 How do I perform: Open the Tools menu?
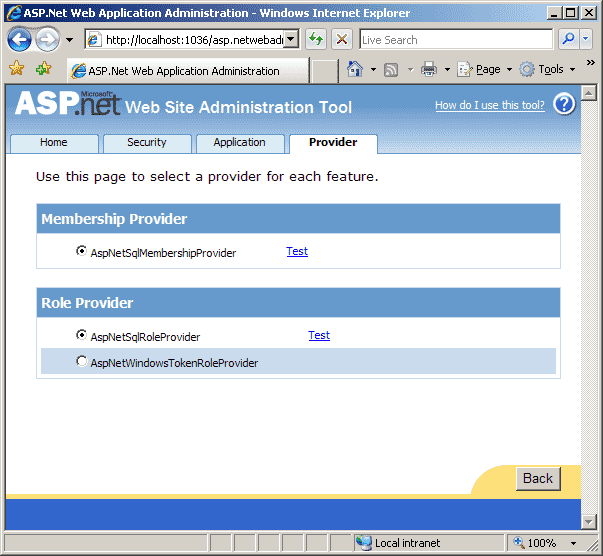coord(548,70)
